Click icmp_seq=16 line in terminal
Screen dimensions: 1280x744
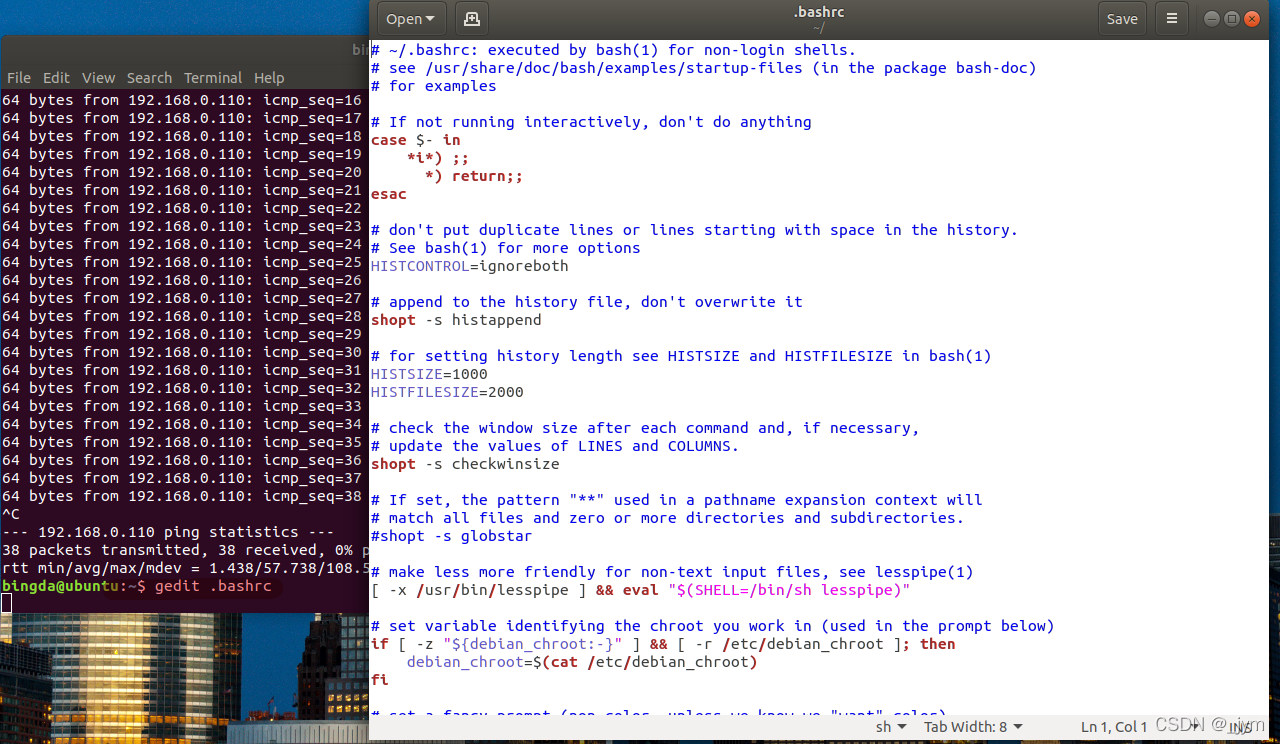click(x=181, y=100)
